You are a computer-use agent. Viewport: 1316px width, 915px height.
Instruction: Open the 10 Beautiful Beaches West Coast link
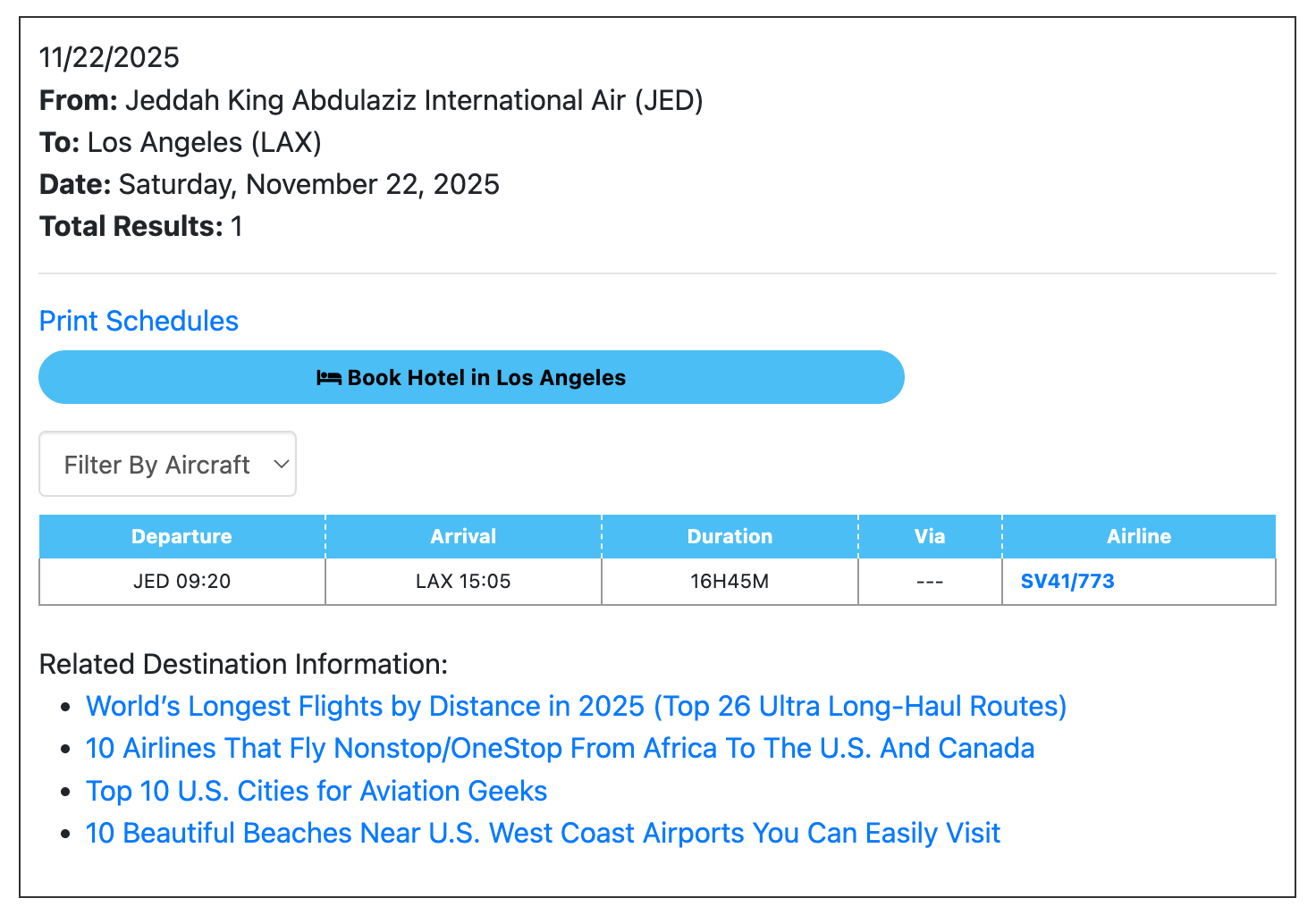[543, 833]
